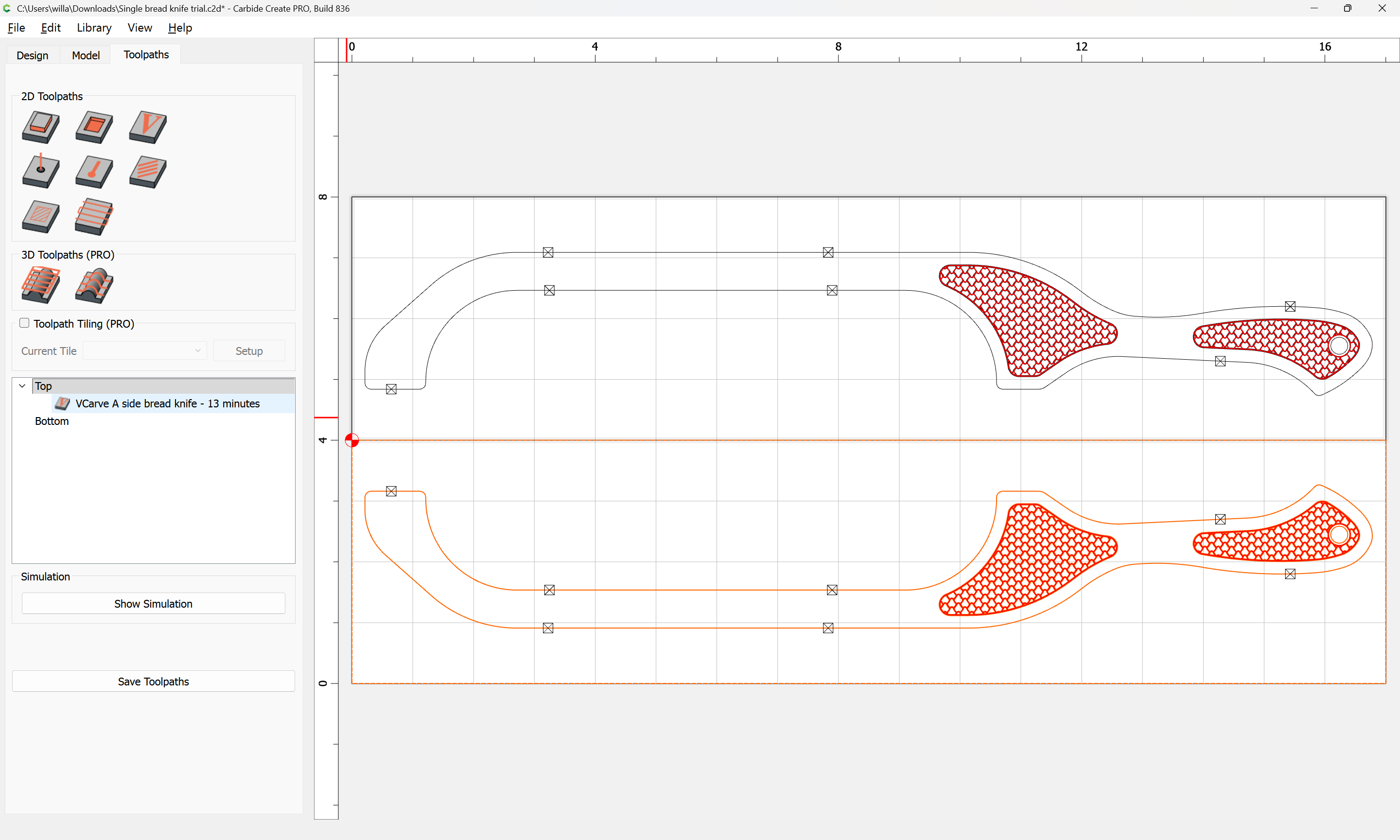Select the VCarve toolpath icon

tap(148, 126)
